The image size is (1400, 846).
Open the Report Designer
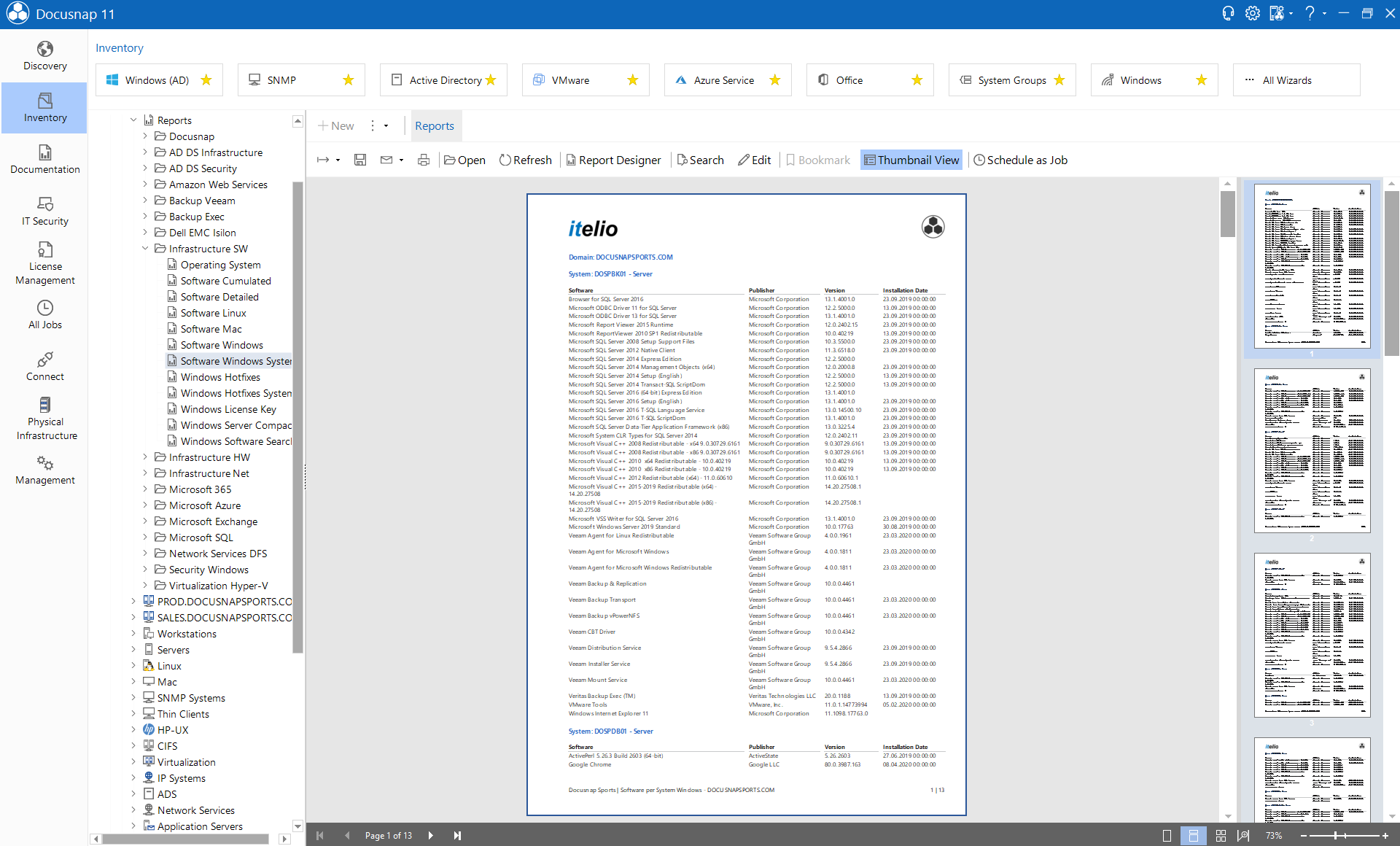pos(613,160)
